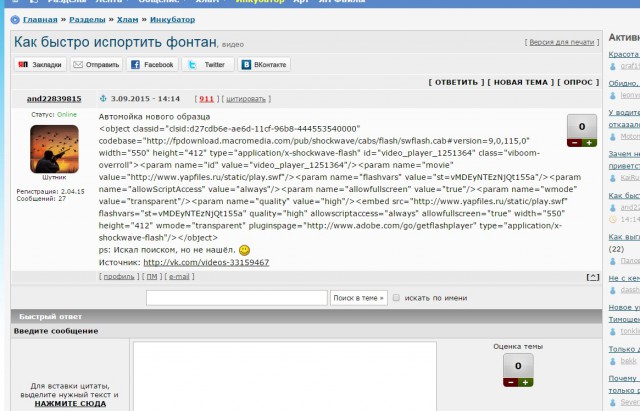The height and width of the screenshot is (411, 640).
Task: Click цитировать to quote the post
Action: (x=246, y=99)
